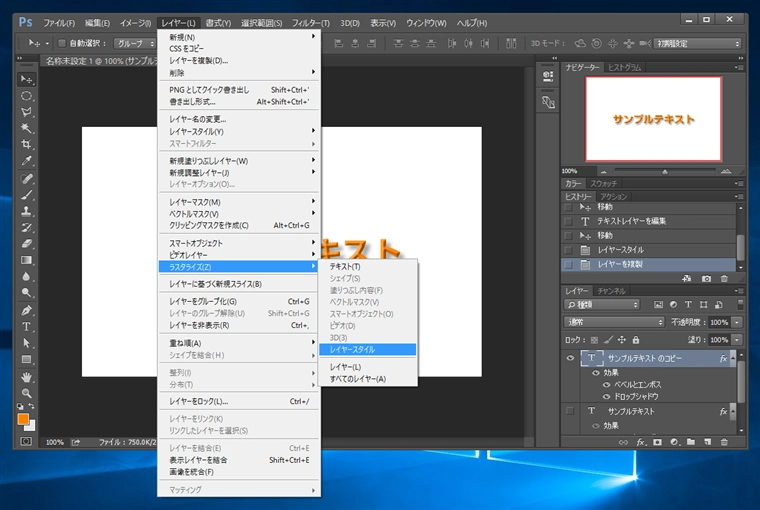The height and width of the screenshot is (510, 760).
Task: Select the Brush tool
Action: point(26,195)
